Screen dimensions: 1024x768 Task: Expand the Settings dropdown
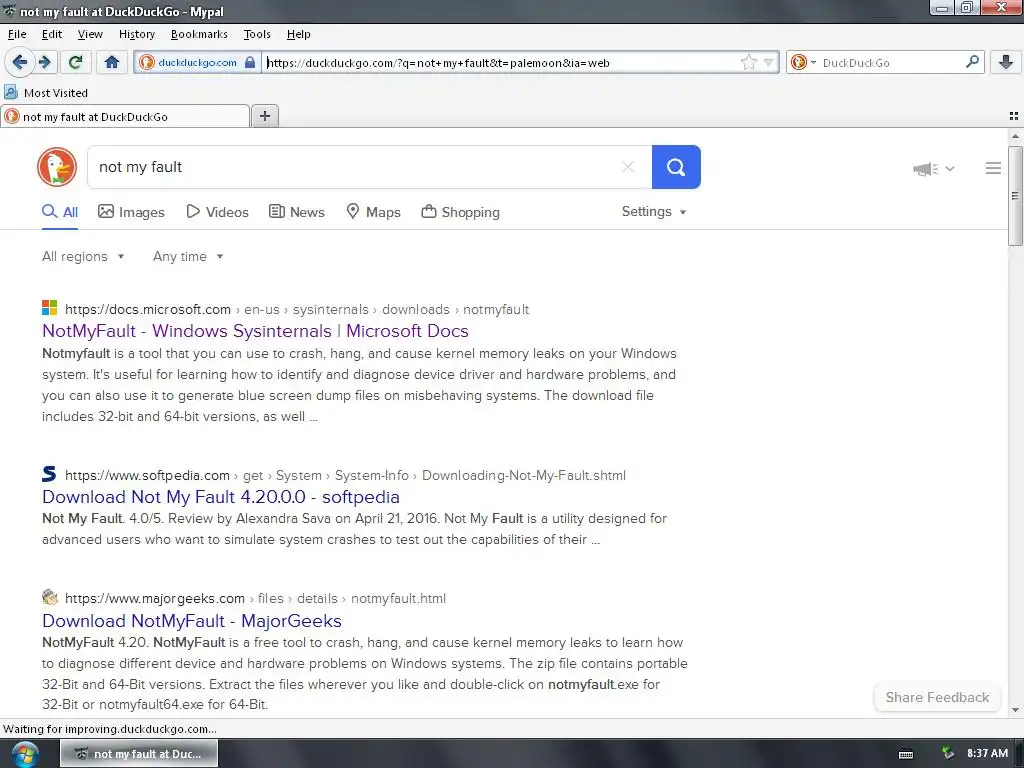[x=654, y=212]
